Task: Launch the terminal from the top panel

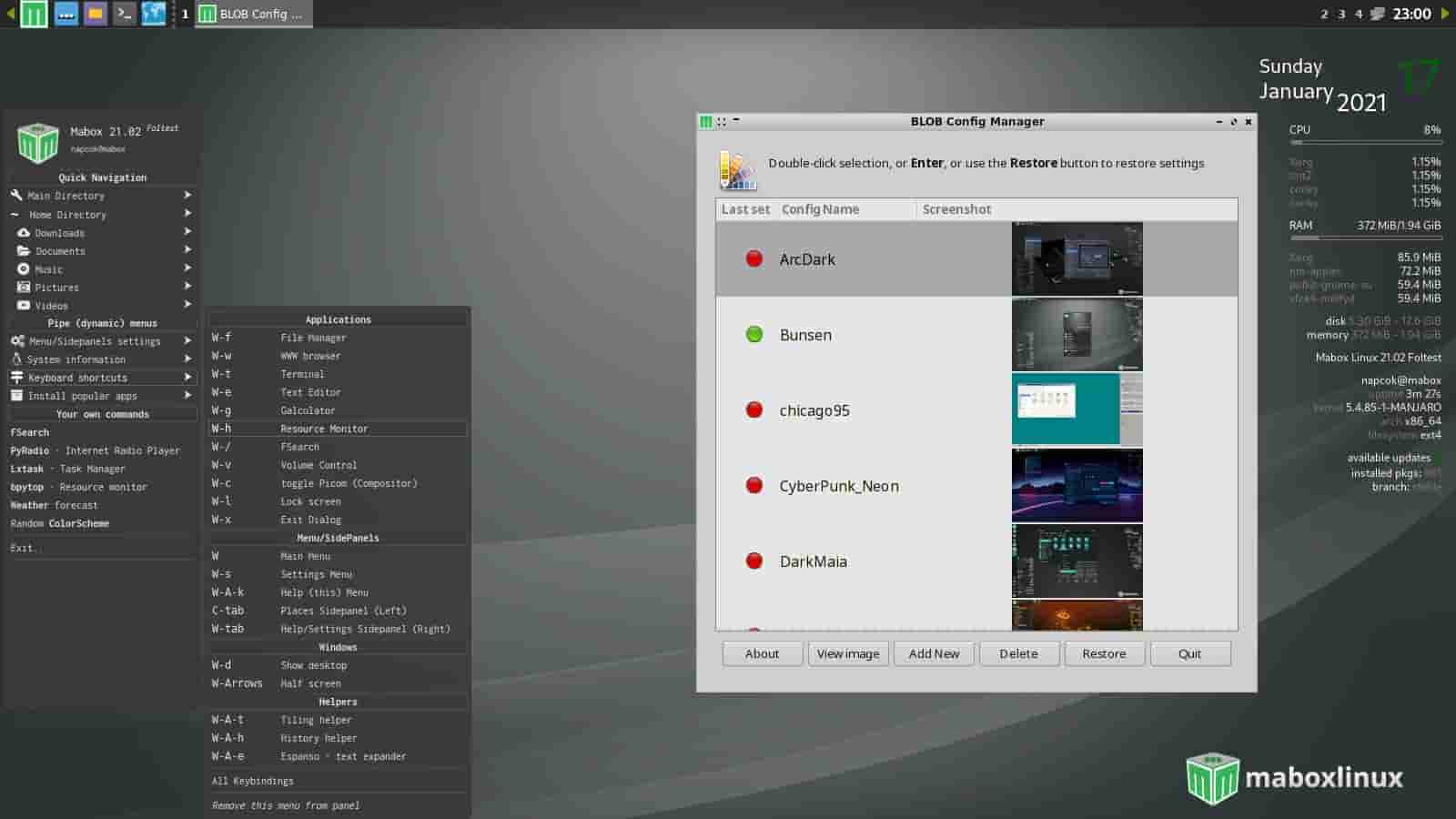Action: coord(125,14)
